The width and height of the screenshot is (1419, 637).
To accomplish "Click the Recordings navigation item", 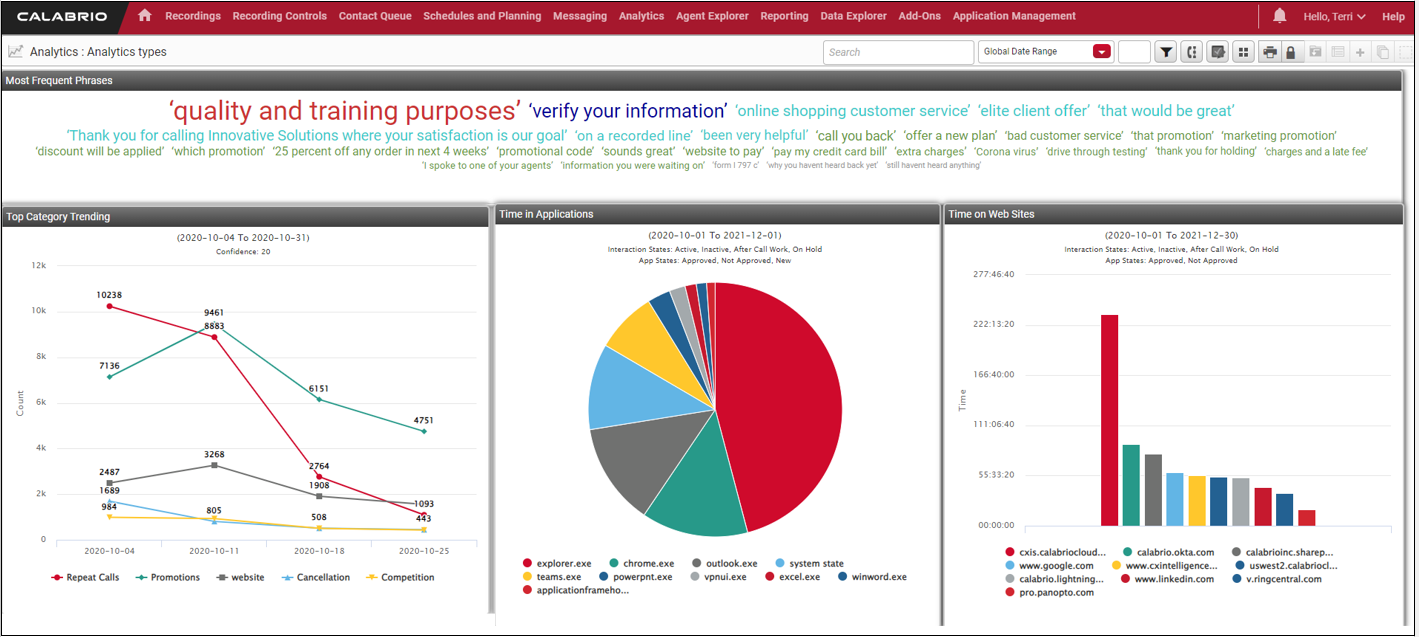I will pyautogui.click(x=193, y=16).
